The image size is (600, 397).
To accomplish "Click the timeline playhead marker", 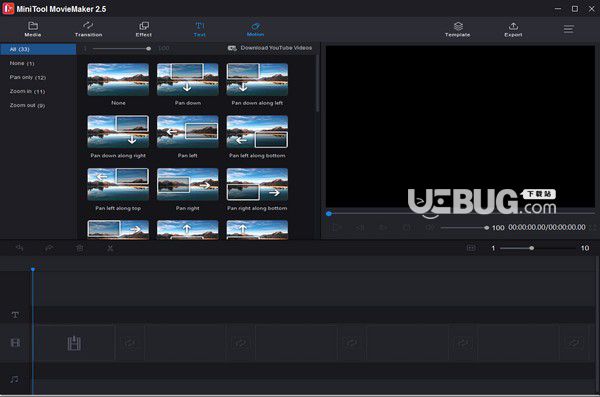I will (x=33, y=270).
